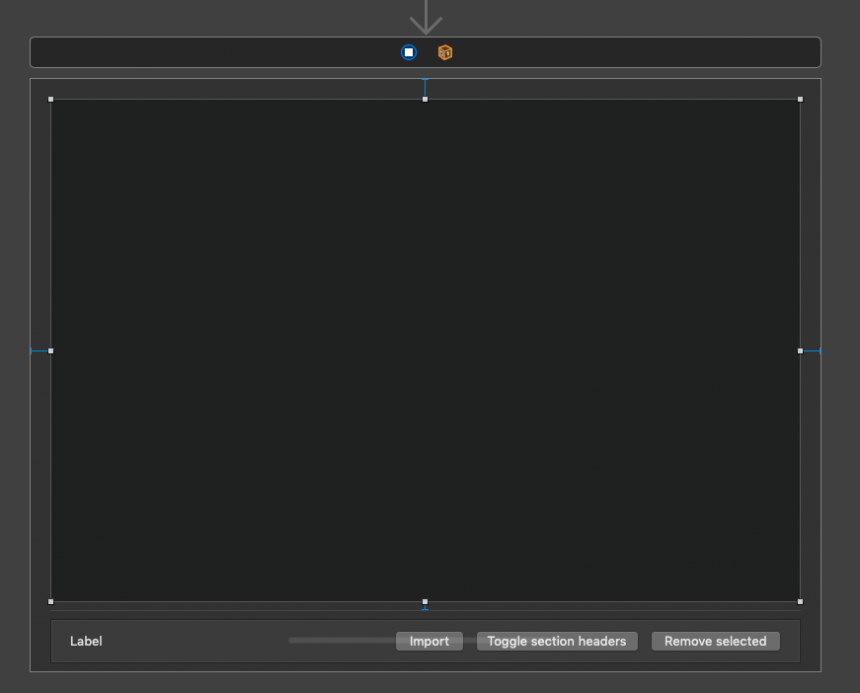
Task: Select the trailing constraint indicator on right edge
Action: [811, 351]
